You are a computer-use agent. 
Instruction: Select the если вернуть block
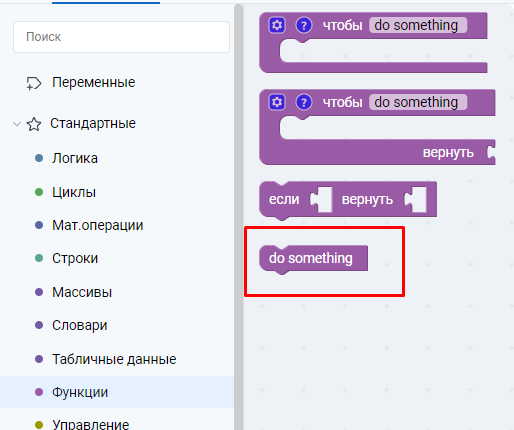348,200
